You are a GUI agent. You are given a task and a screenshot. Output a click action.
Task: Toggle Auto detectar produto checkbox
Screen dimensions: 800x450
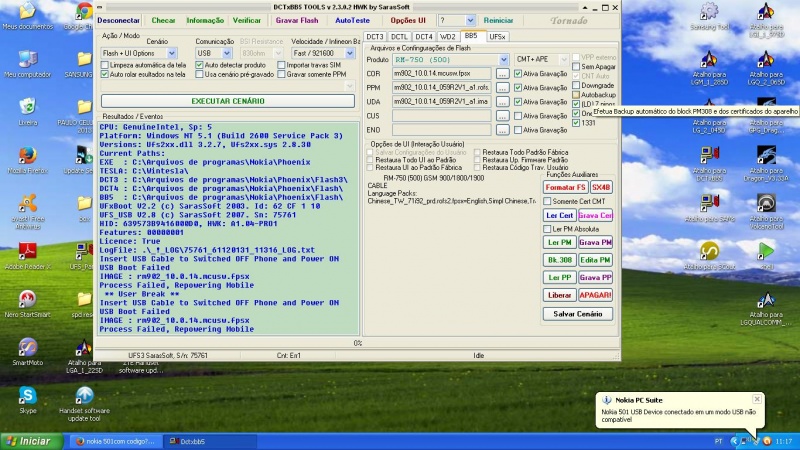[x=199, y=65]
